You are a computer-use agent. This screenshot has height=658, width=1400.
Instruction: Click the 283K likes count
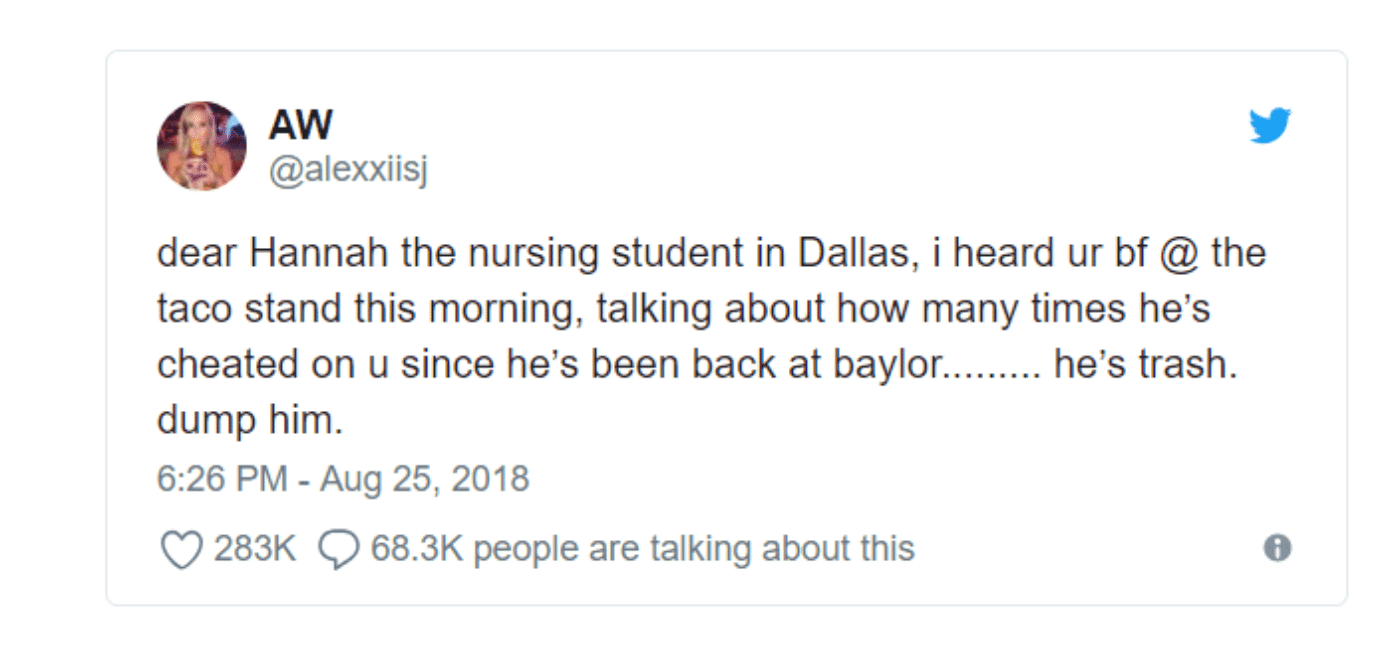255,549
